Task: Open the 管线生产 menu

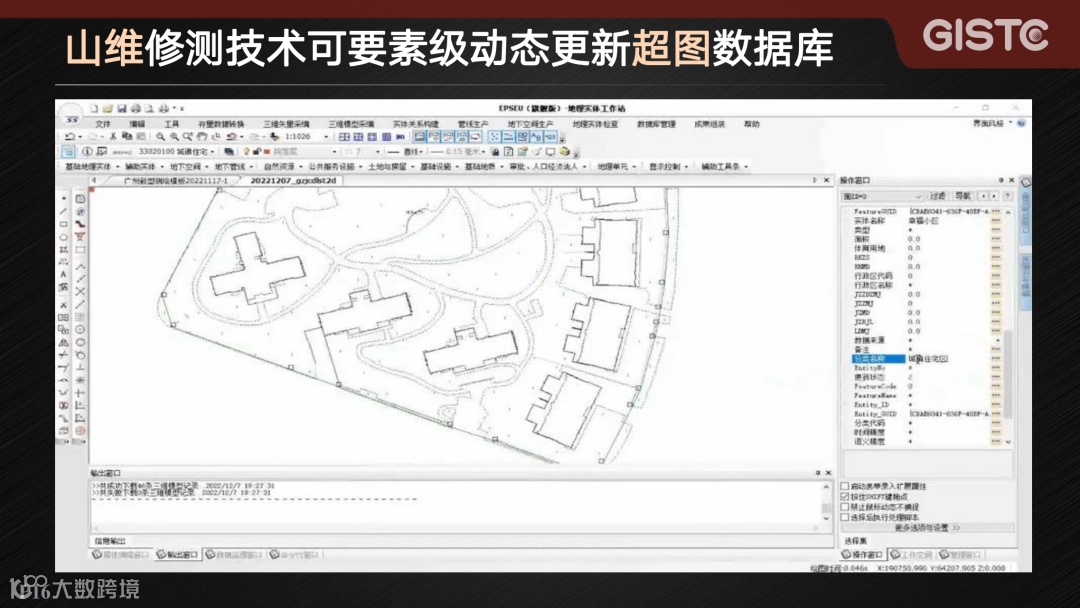Action: (472, 124)
